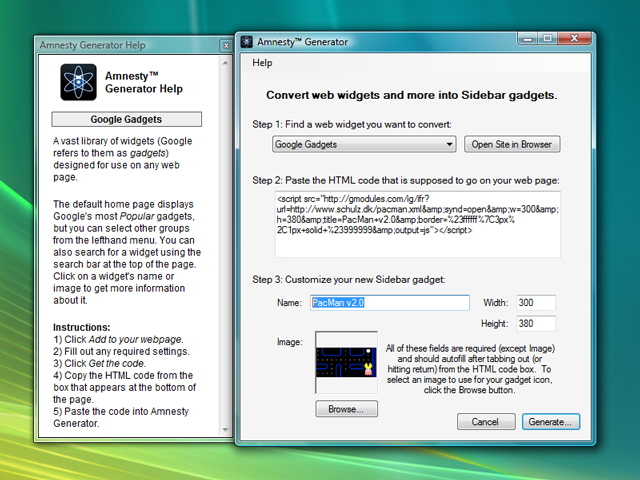640x480 pixels.
Task: Select the Name field with PacMan v2.0
Action: (x=390, y=303)
